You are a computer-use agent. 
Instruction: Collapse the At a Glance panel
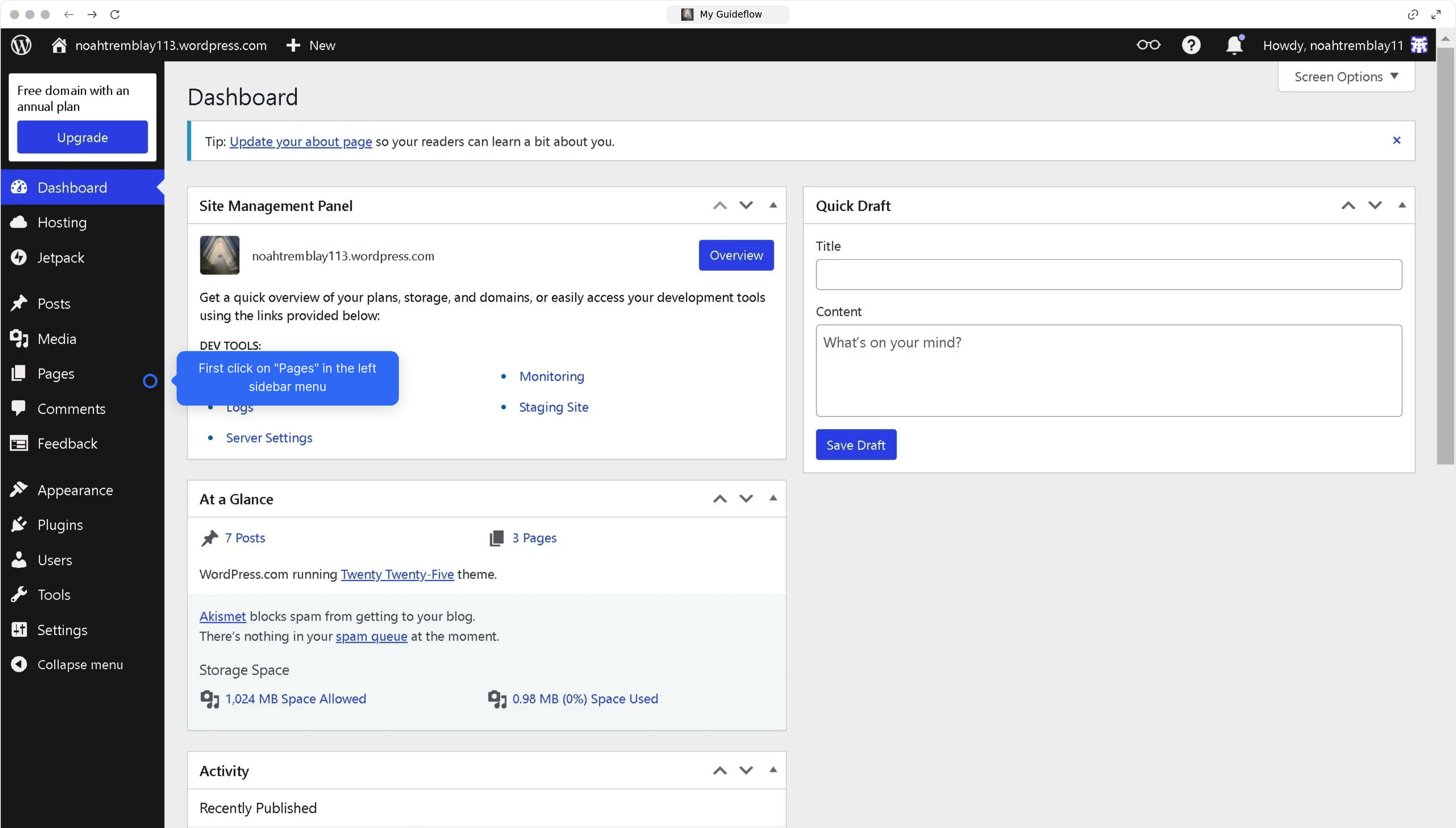[x=773, y=498]
